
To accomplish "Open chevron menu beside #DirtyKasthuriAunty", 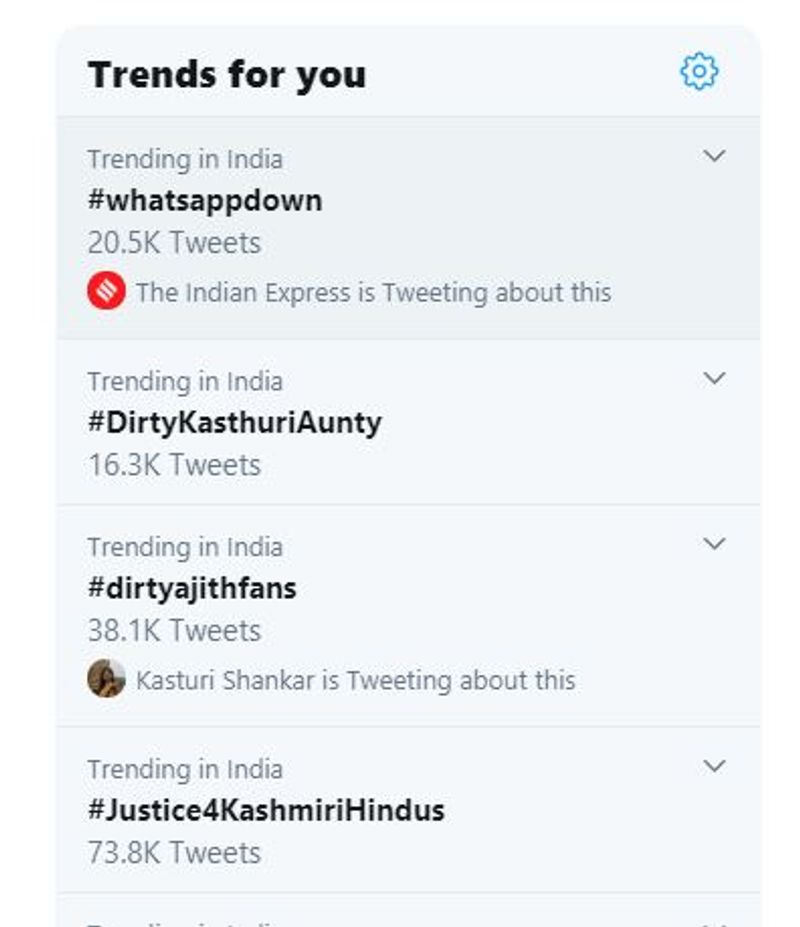I will click(714, 378).
